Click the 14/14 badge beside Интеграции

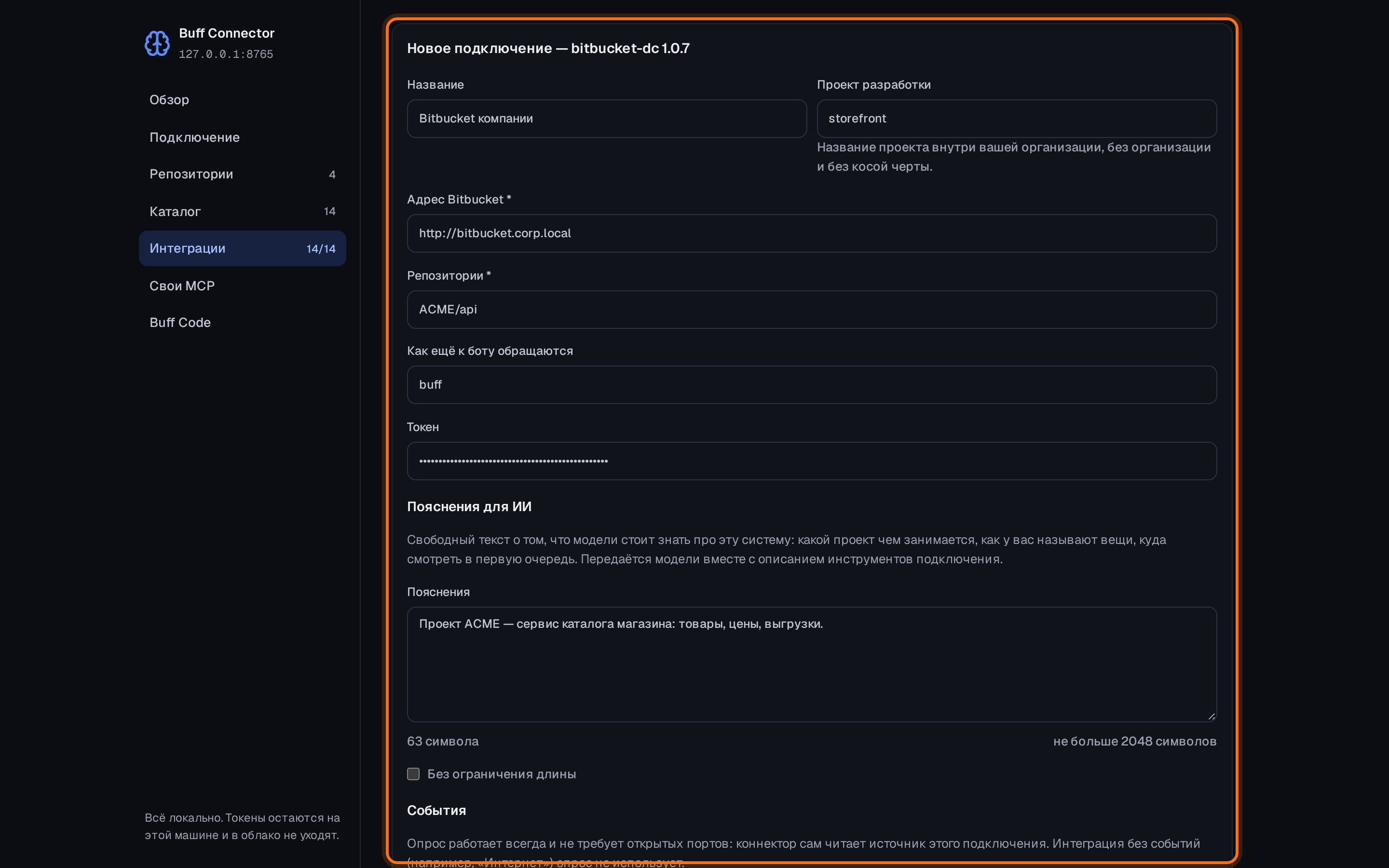click(321, 248)
